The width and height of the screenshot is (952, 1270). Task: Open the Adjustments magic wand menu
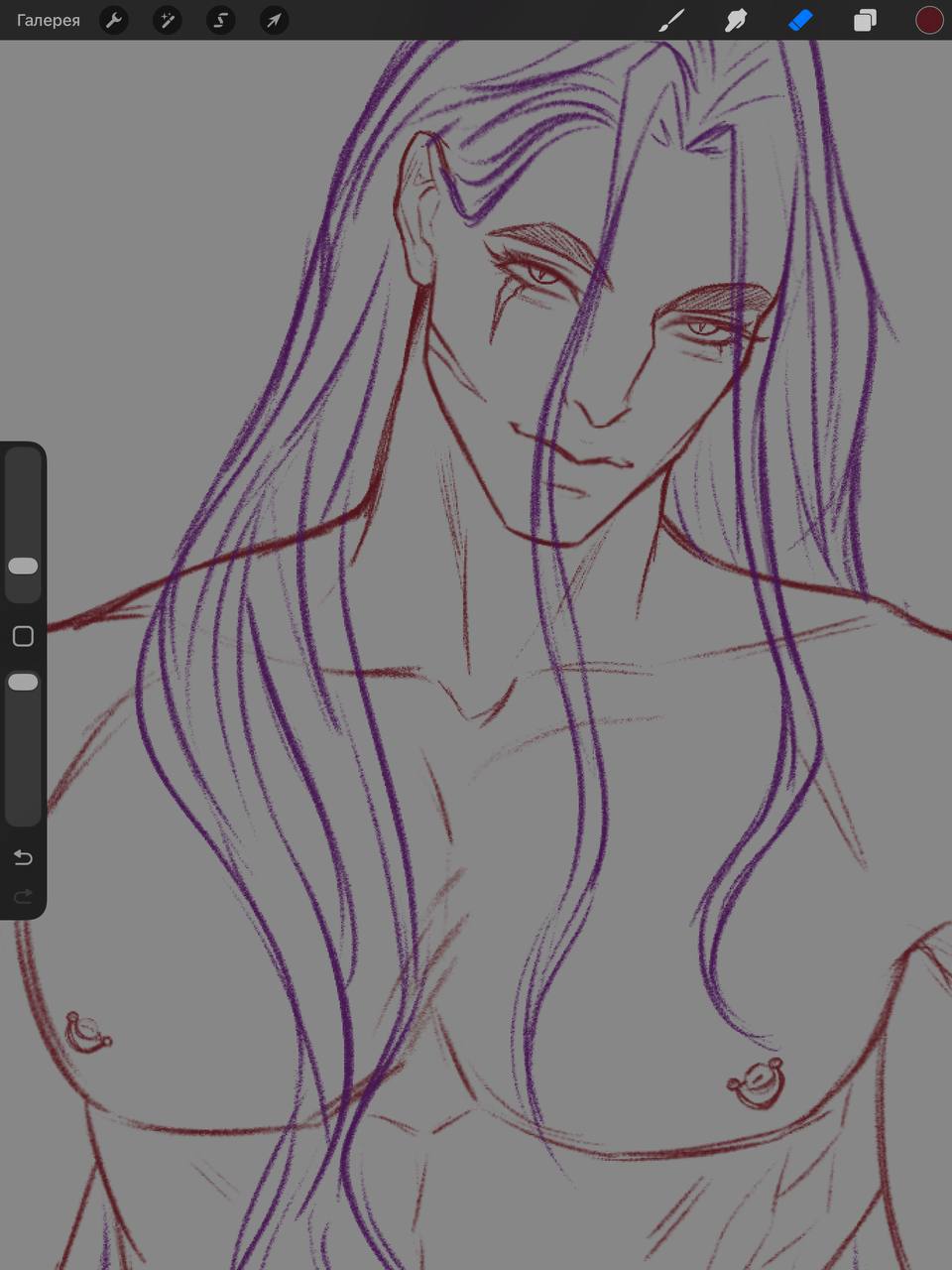(168, 20)
